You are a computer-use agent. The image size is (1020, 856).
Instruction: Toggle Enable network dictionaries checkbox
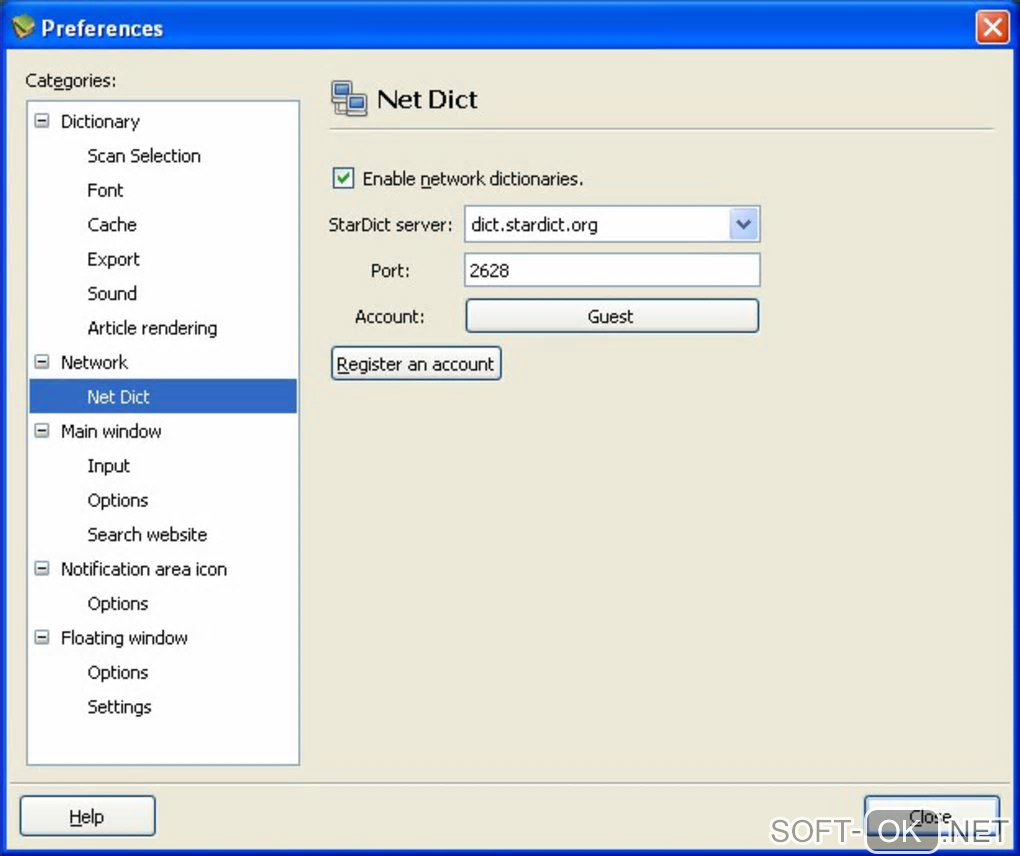(343, 178)
